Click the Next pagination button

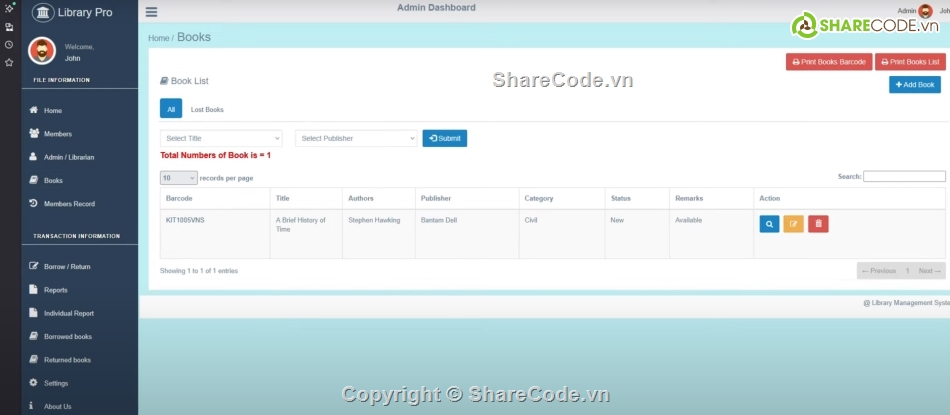pos(930,271)
